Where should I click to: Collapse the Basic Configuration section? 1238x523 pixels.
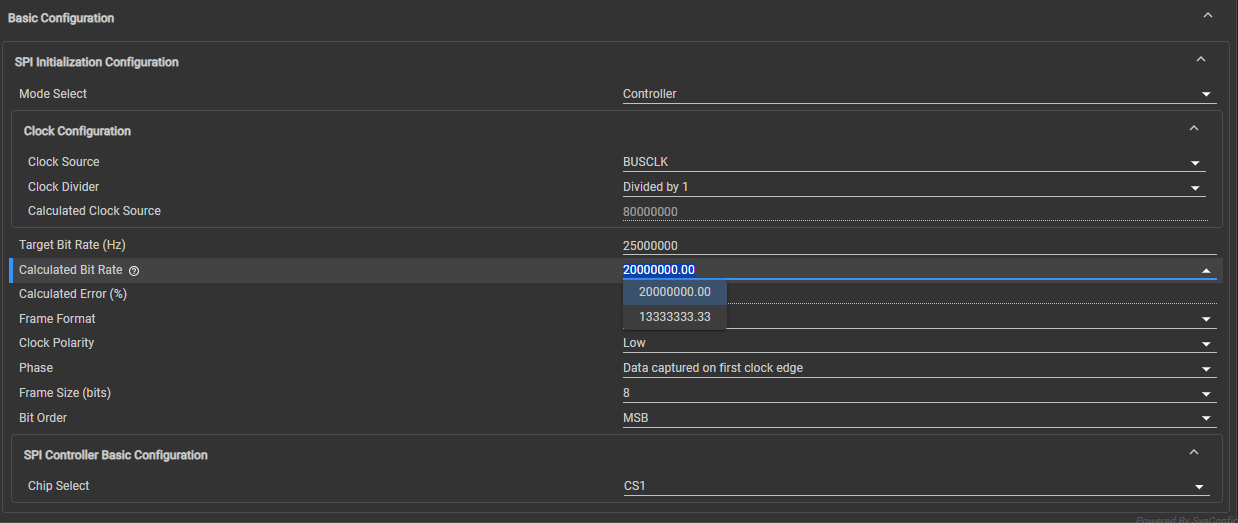tap(1207, 15)
